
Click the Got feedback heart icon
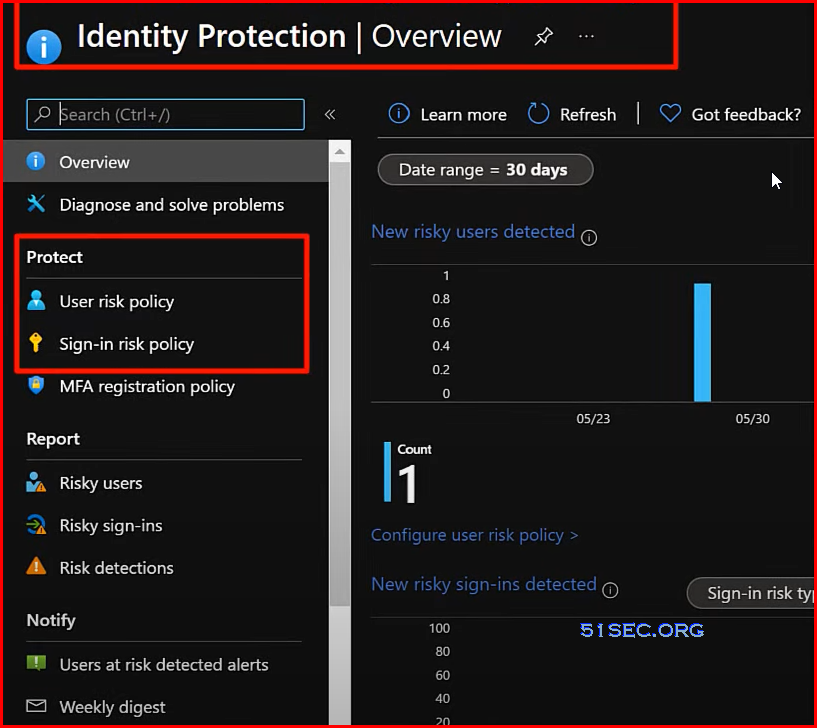tap(670, 113)
